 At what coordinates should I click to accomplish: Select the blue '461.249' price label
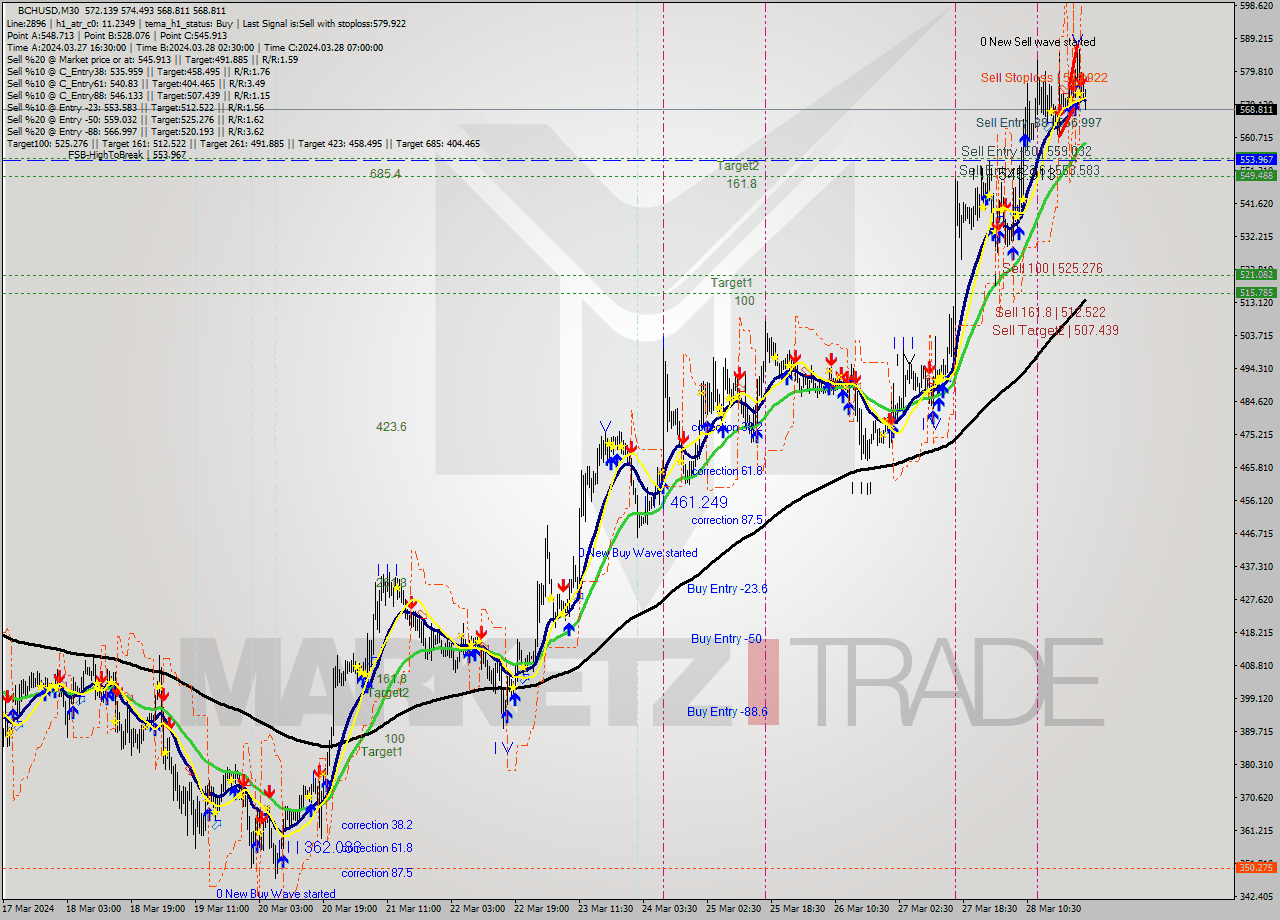699,502
